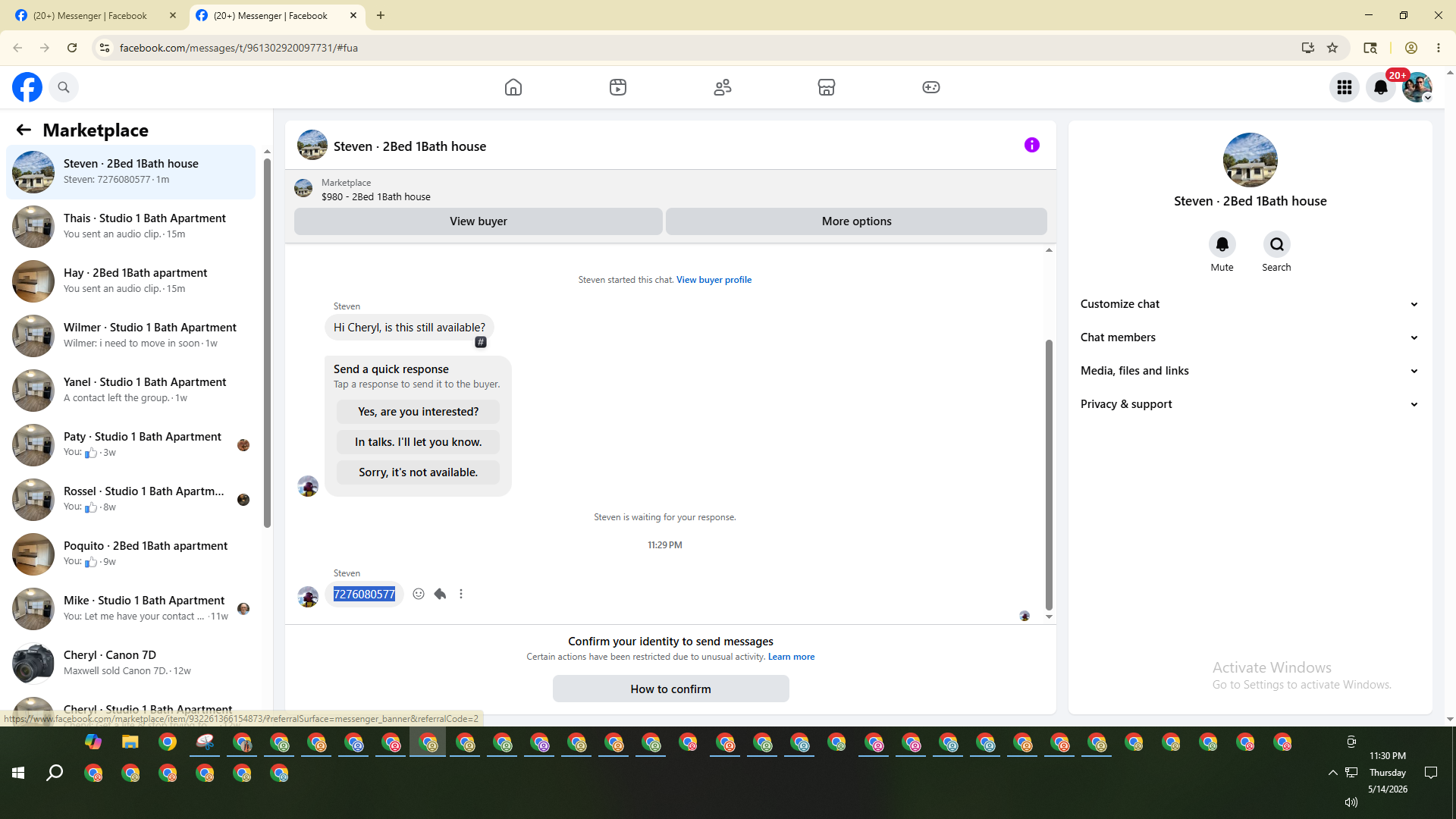Image resolution: width=1456 pixels, height=819 pixels.
Task: Click the Hi Cheryl, is this still available message
Action: pyautogui.click(x=409, y=328)
